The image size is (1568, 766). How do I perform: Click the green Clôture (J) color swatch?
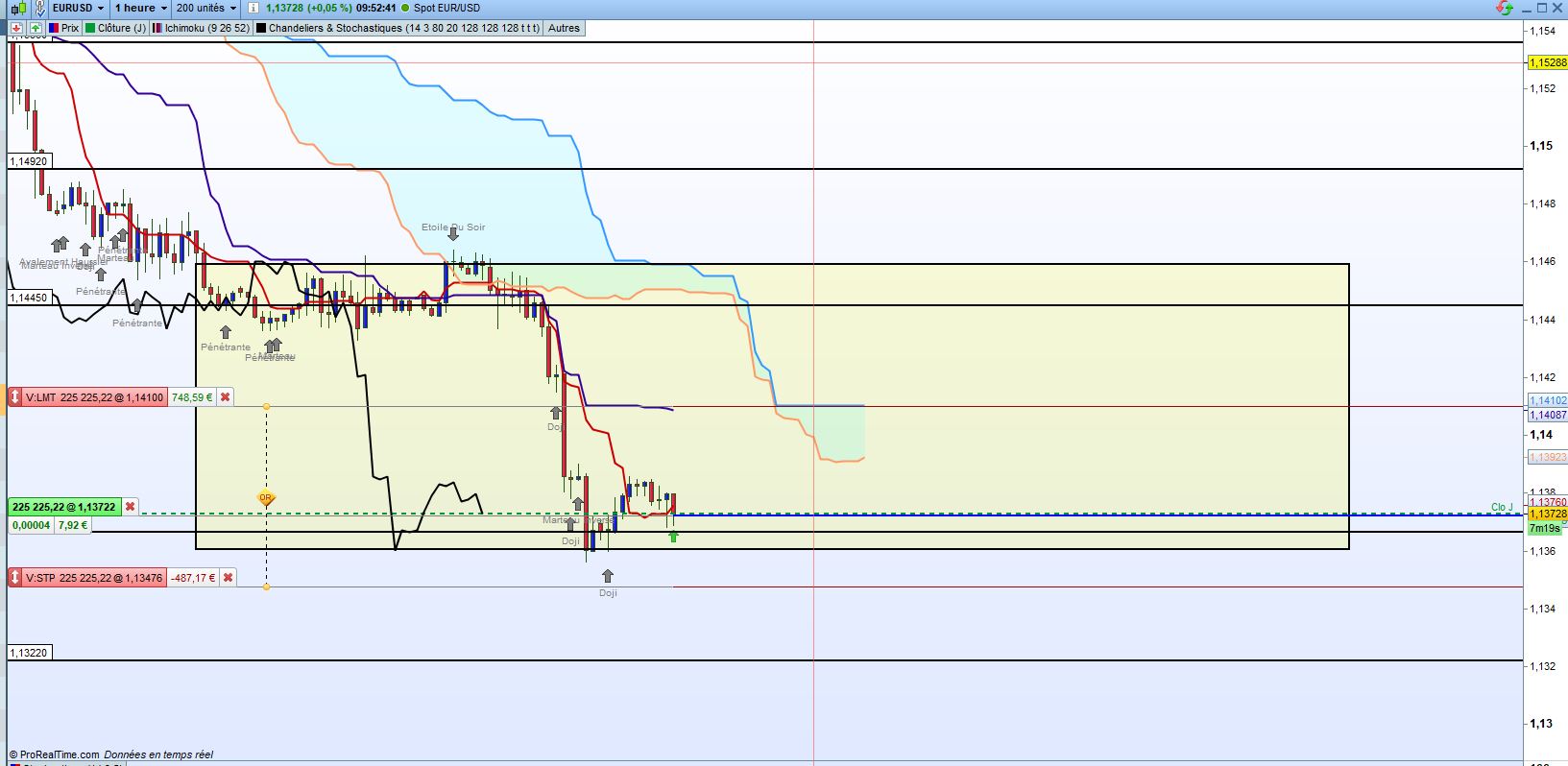click(x=90, y=28)
